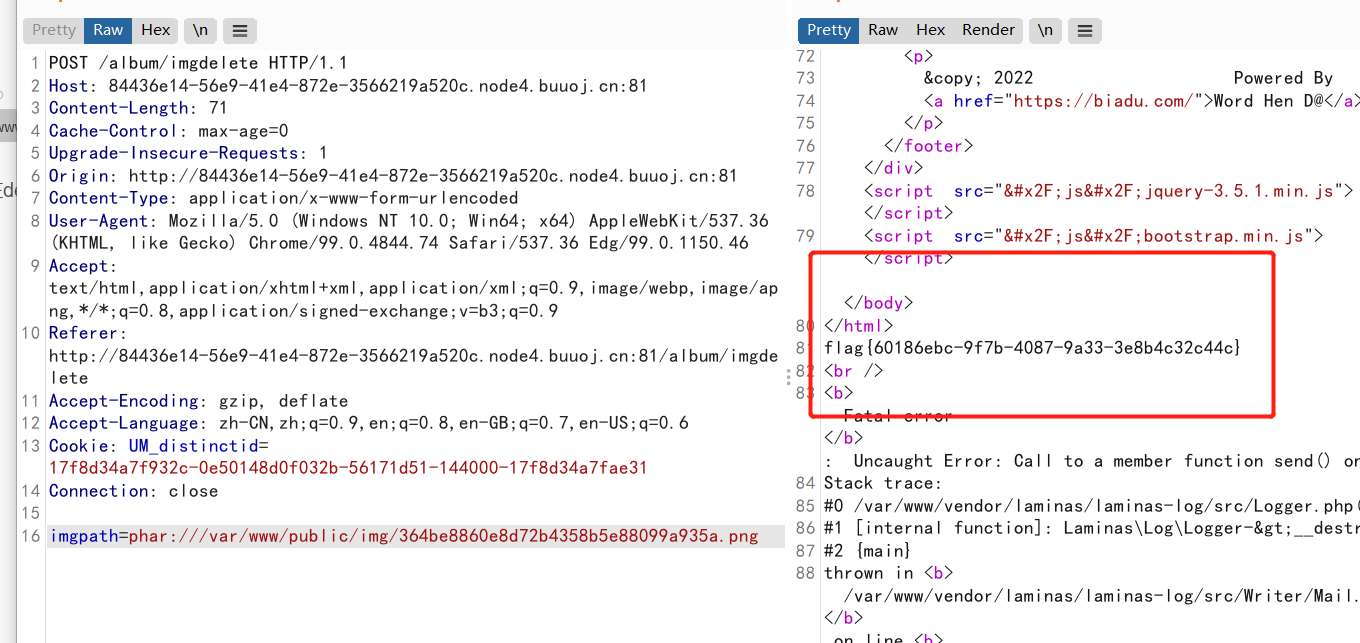
Task: Click the Uncaught Error message line
Action: [1092, 461]
